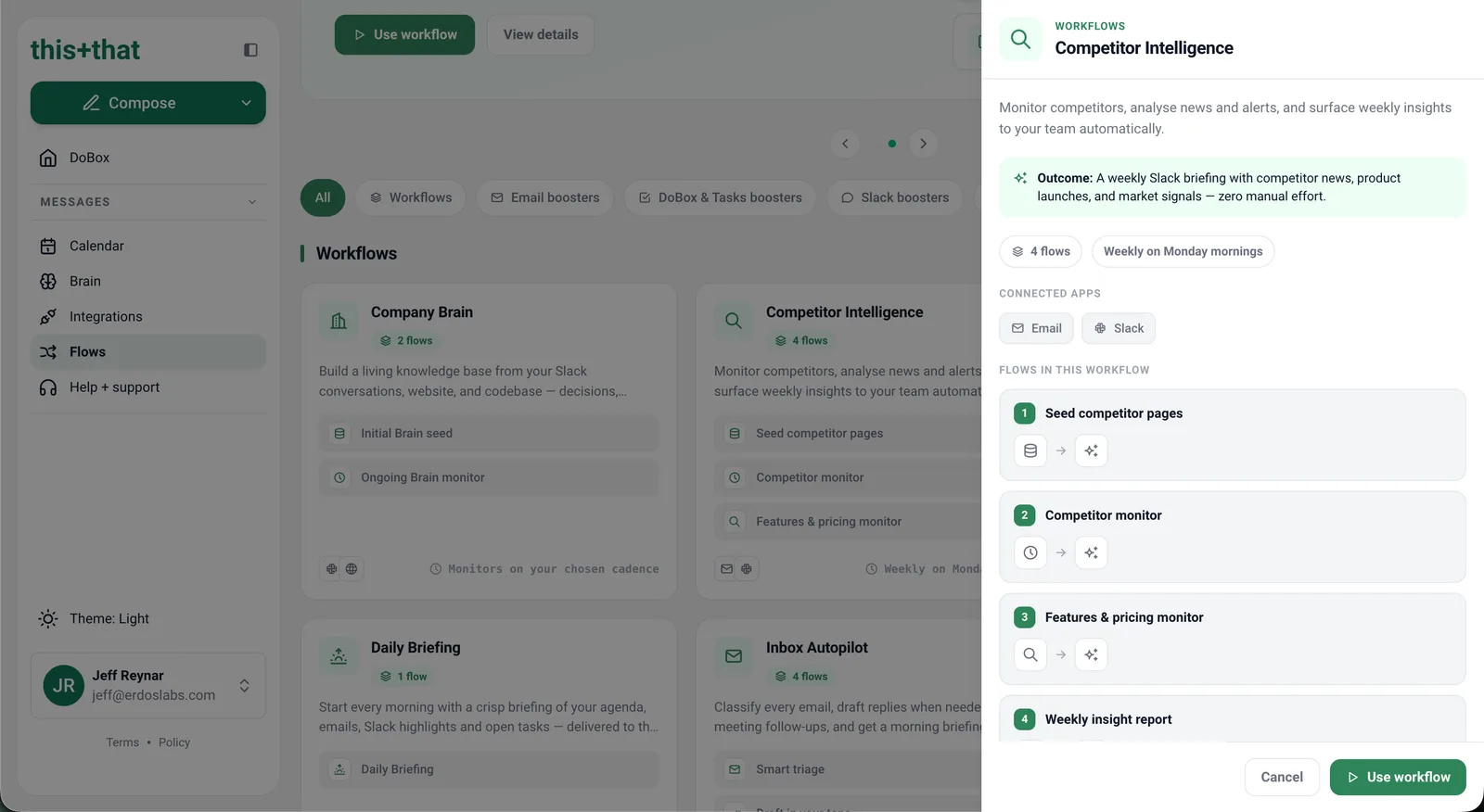The image size is (1484, 812).
Task: Expand the Compose dropdown chevron
Action: pos(246,103)
